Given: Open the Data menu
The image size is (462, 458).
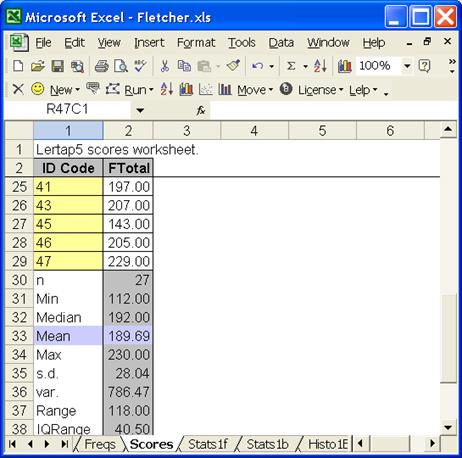Looking at the screenshot, I should tap(281, 43).
